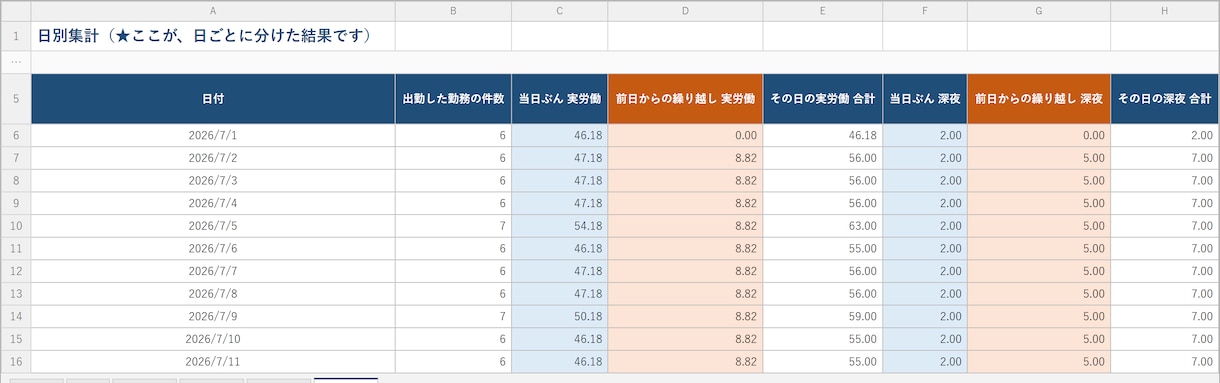Click the 'その日の実労働 合計' header cell
The height and width of the screenshot is (383, 1220).
[823, 99]
